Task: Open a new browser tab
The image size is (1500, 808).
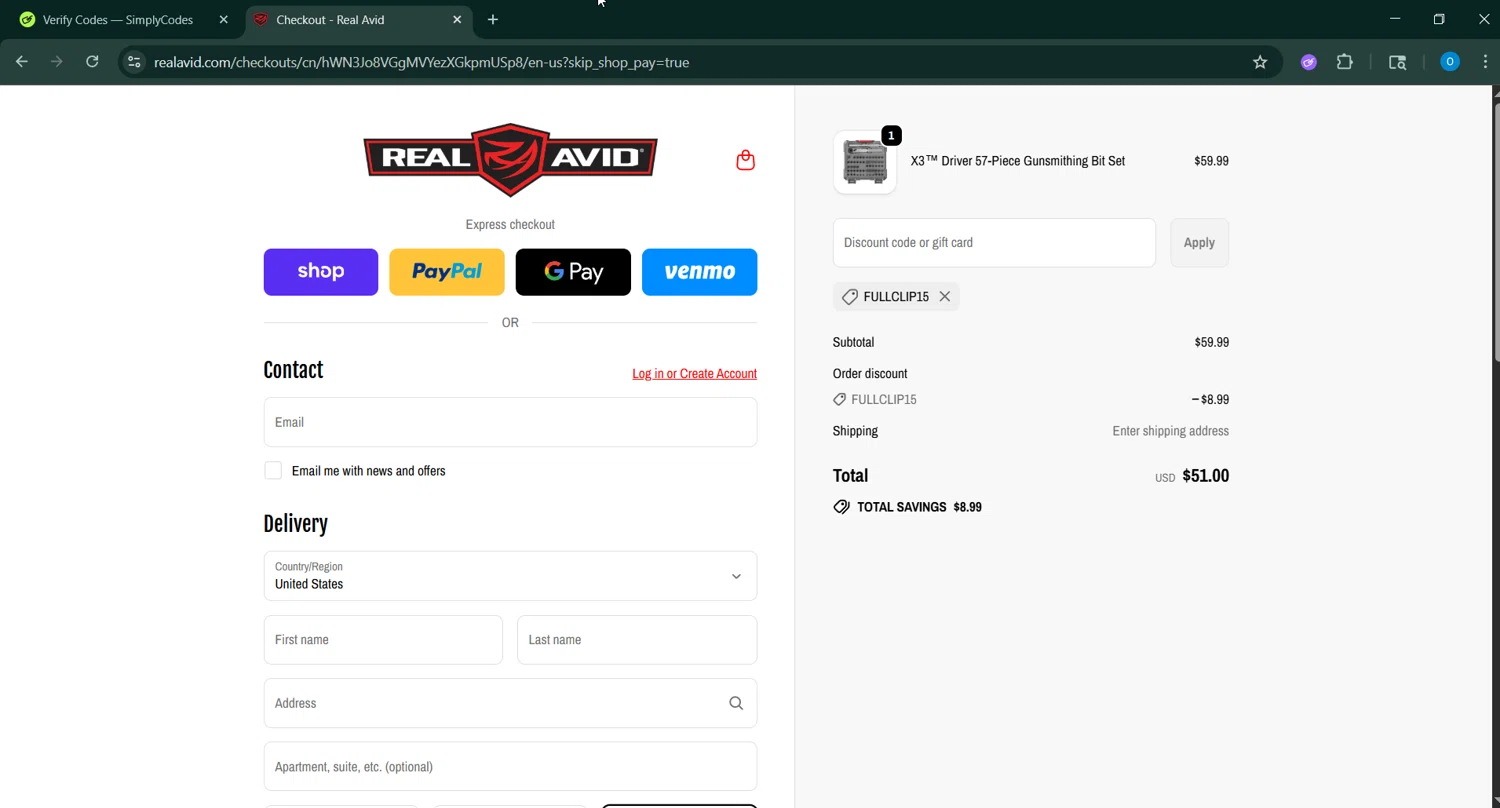Action: 492,19
